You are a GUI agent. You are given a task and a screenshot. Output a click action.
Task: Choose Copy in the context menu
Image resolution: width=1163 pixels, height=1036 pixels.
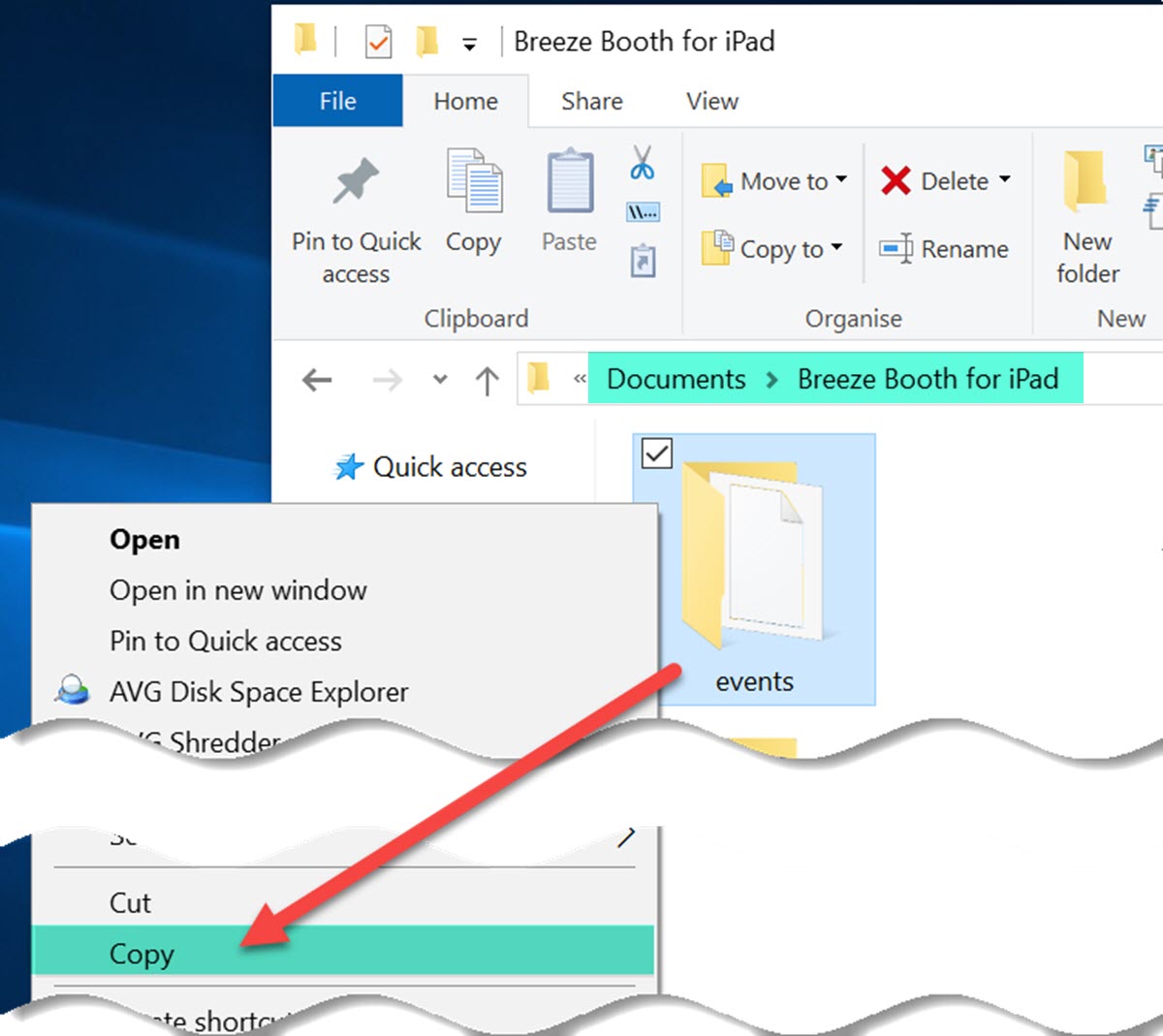(x=344, y=951)
